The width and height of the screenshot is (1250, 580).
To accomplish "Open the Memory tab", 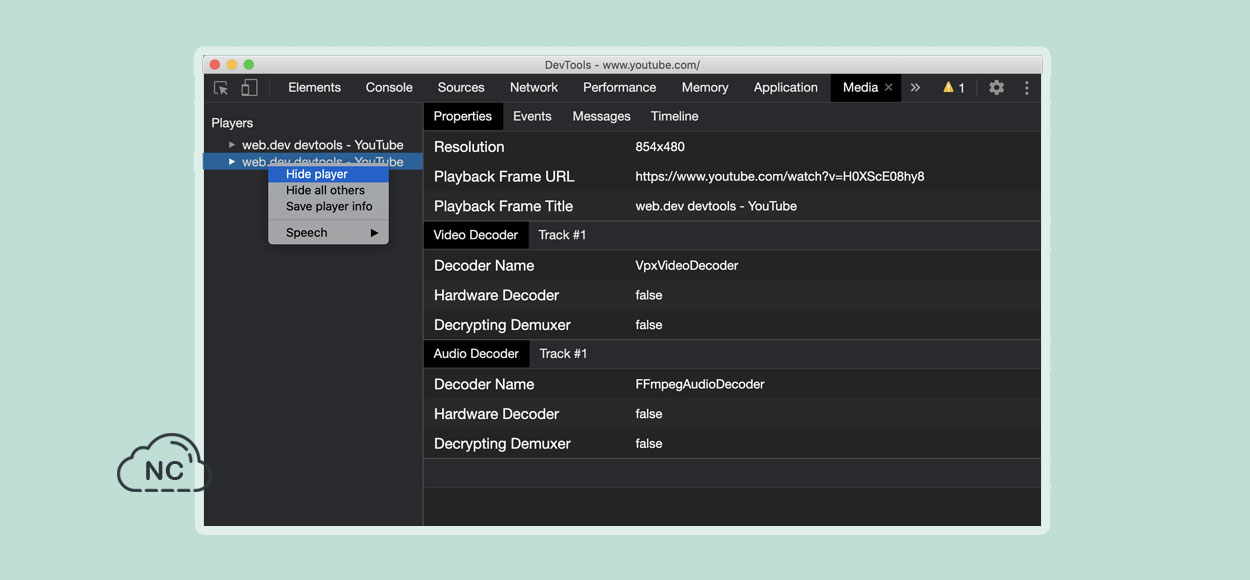I will [705, 88].
